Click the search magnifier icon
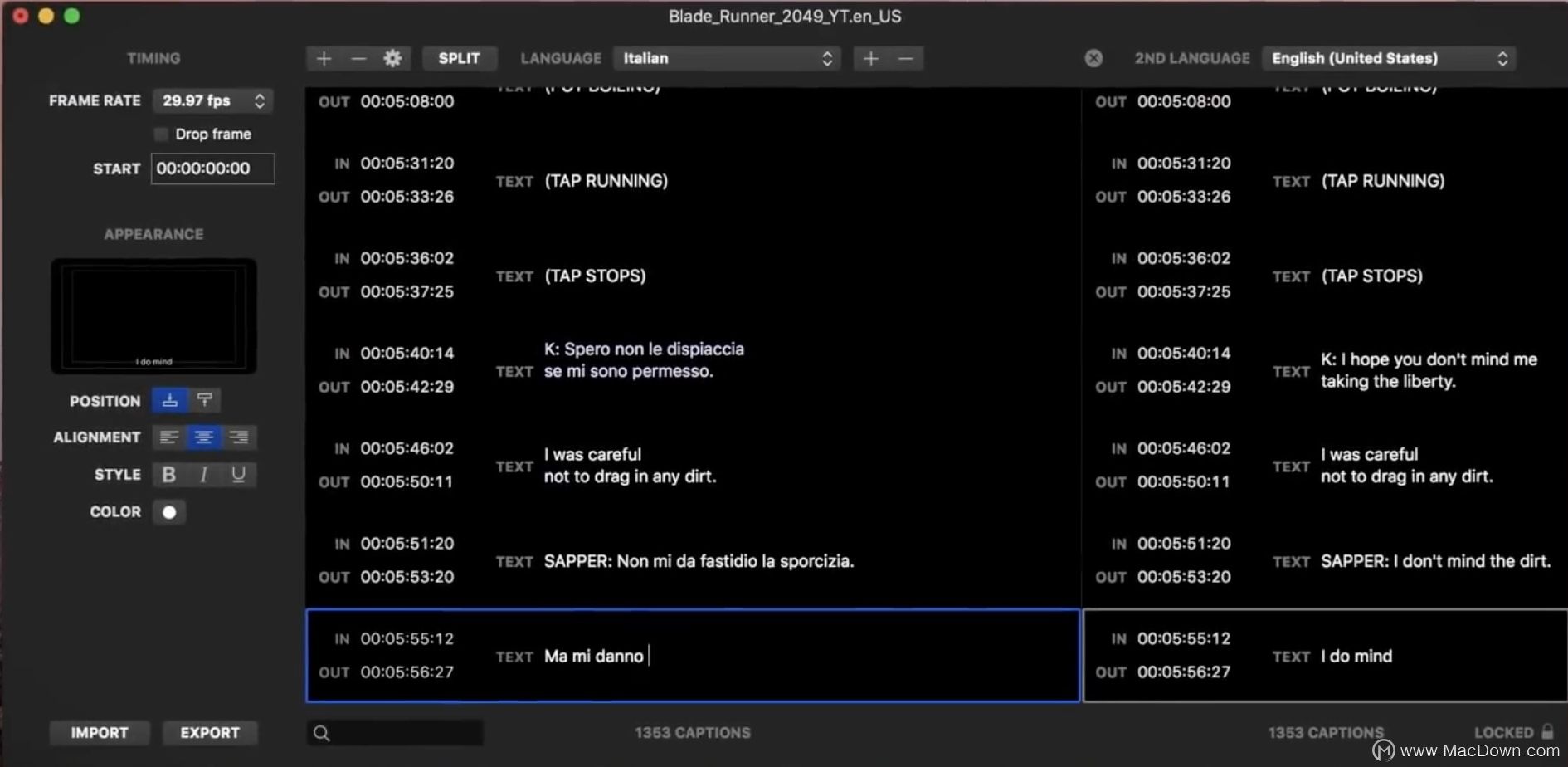Image resolution: width=1568 pixels, height=767 pixels. point(322,733)
